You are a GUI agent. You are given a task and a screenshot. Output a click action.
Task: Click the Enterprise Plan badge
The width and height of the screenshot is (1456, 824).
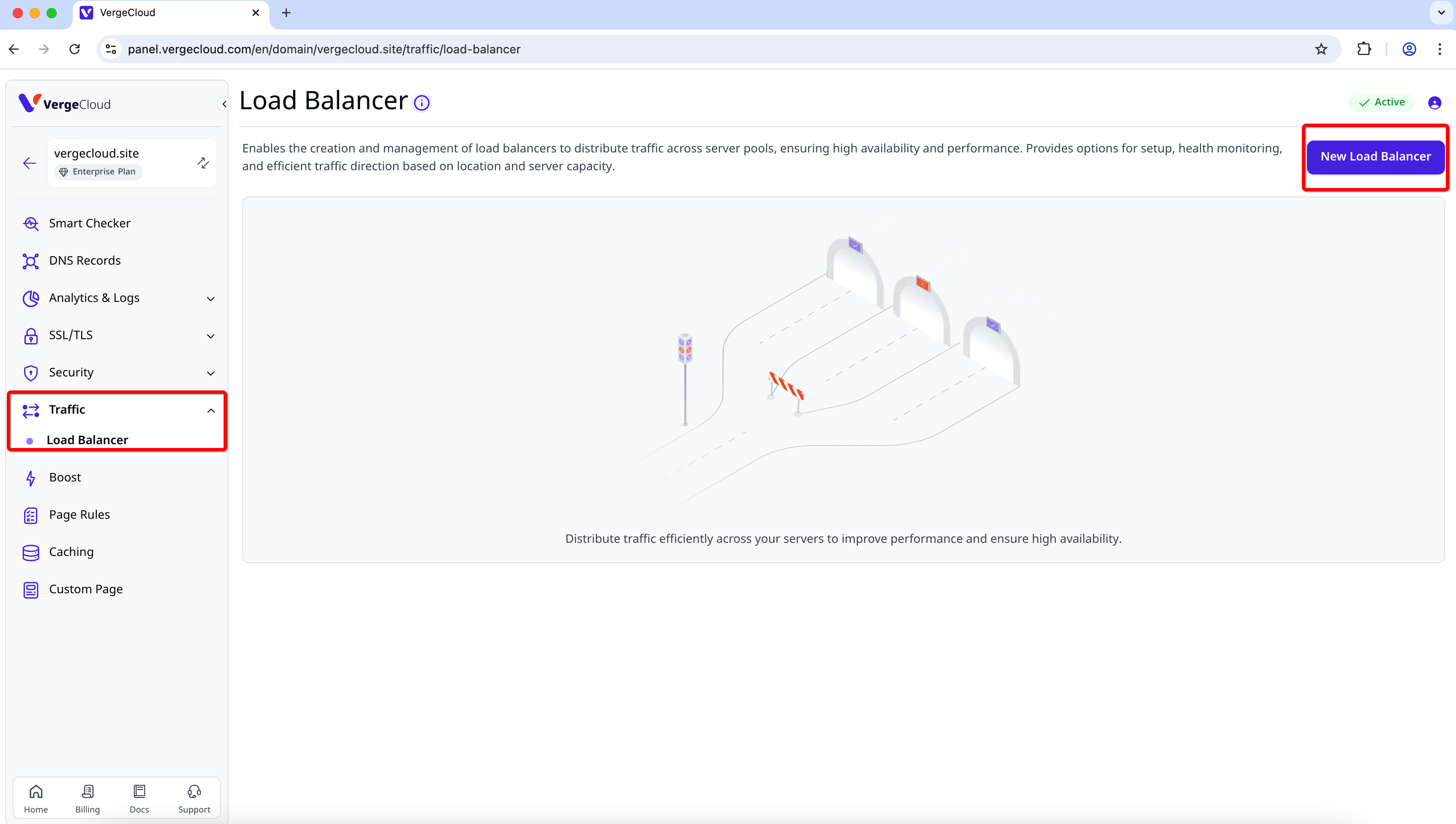(98, 171)
